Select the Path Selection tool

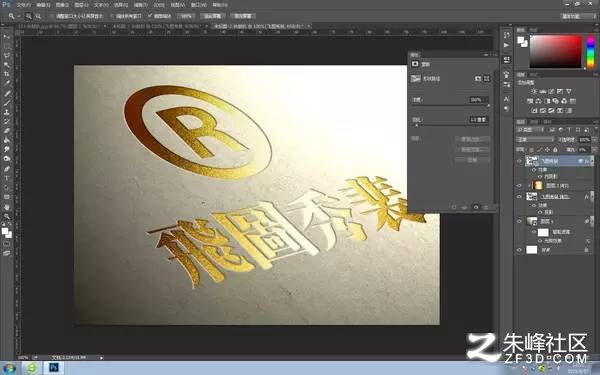(7, 188)
